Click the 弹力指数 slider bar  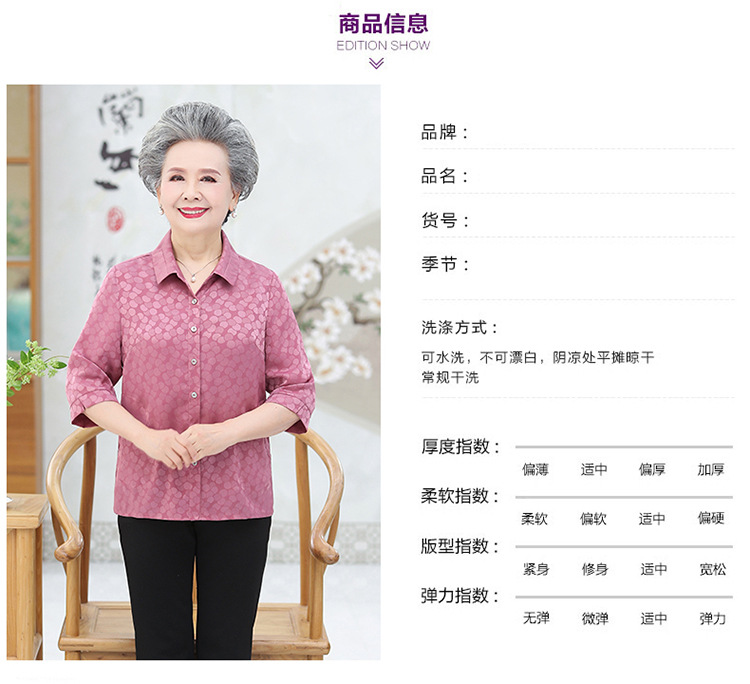tap(624, 597)
